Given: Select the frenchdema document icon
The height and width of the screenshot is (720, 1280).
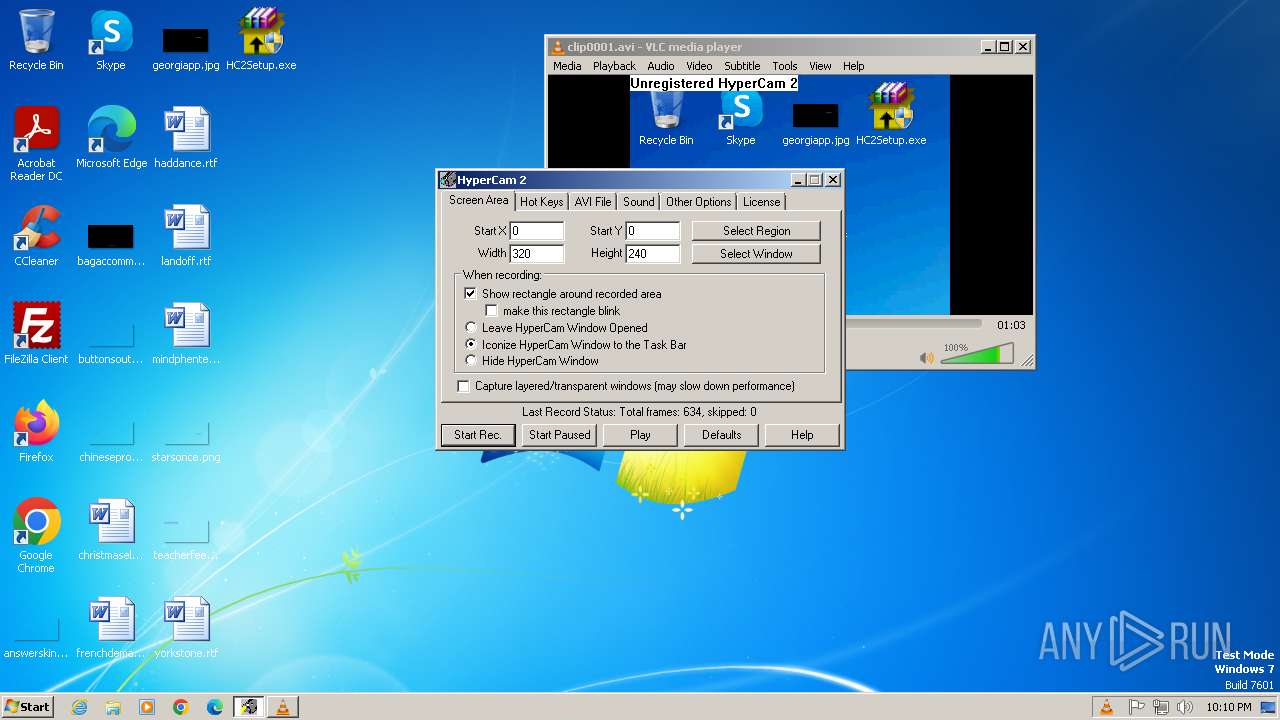Looking at the screenshot, I should 111,628.
